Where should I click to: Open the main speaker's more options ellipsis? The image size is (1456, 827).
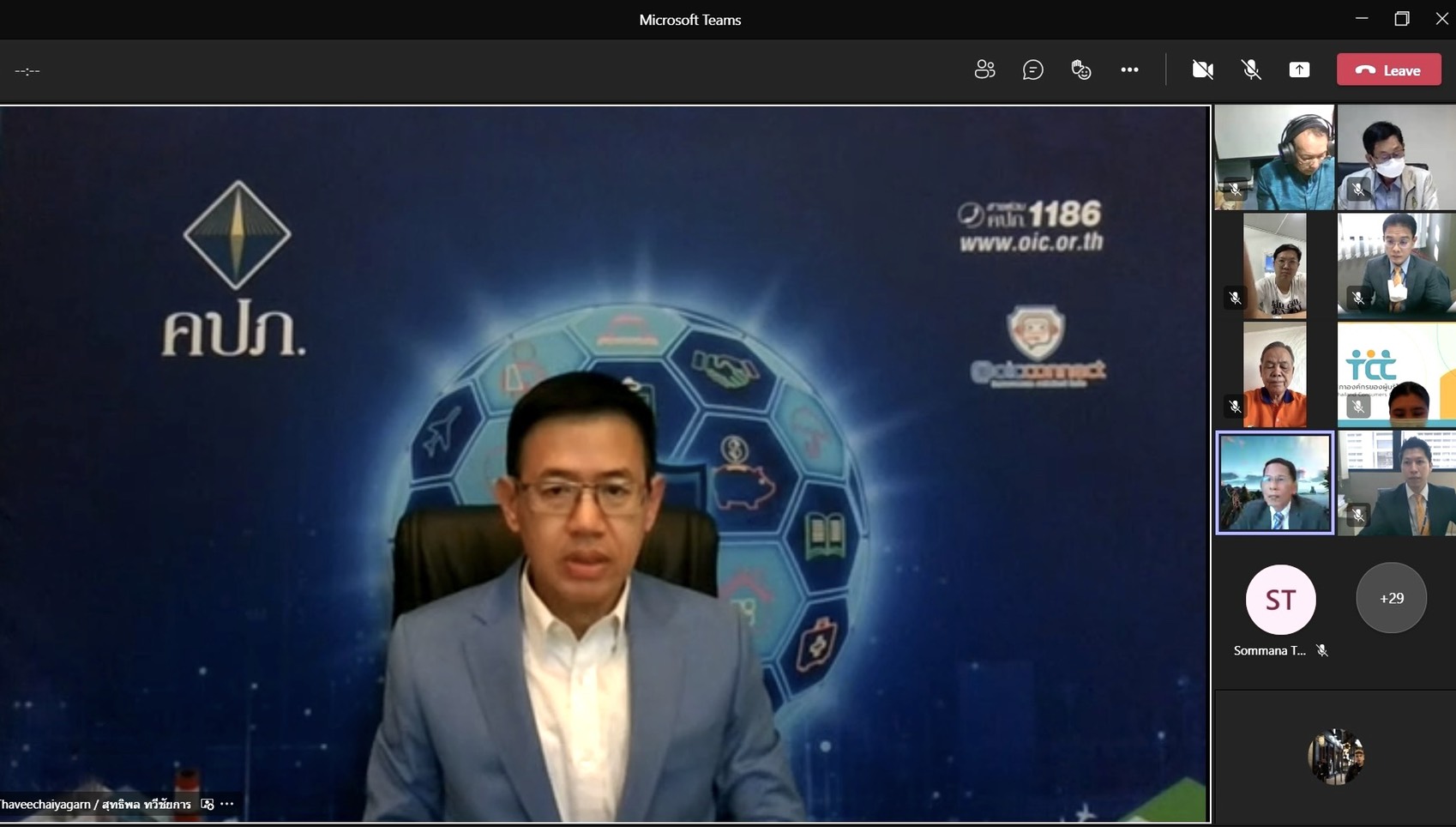[227, 804]
